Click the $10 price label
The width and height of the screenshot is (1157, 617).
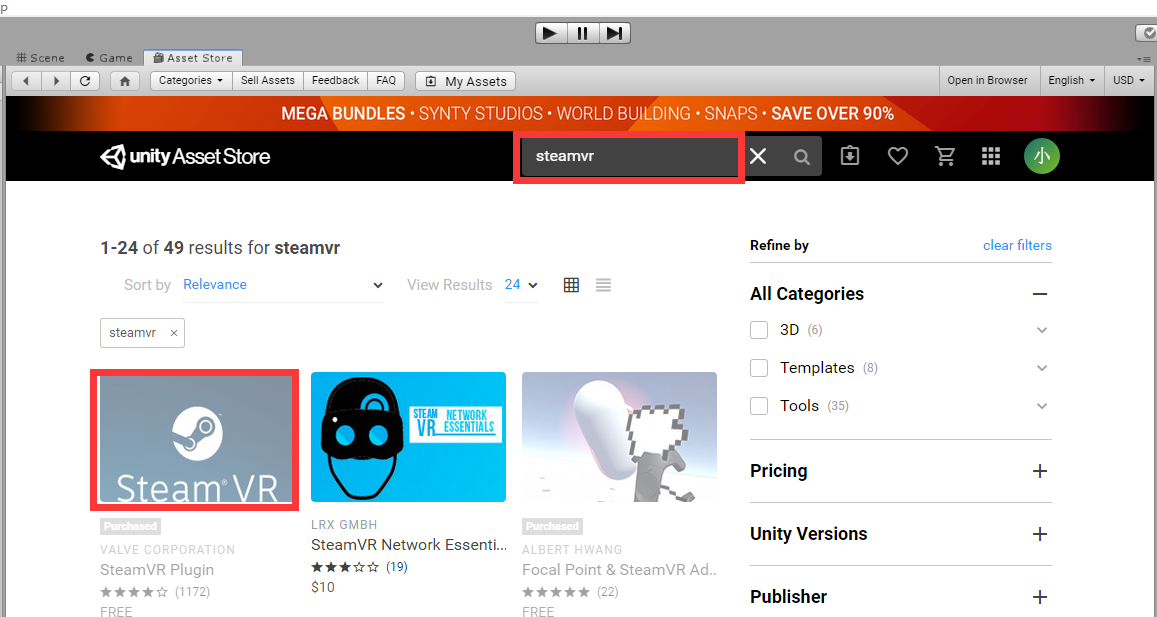pyautogui.click(x=322, y=587)
